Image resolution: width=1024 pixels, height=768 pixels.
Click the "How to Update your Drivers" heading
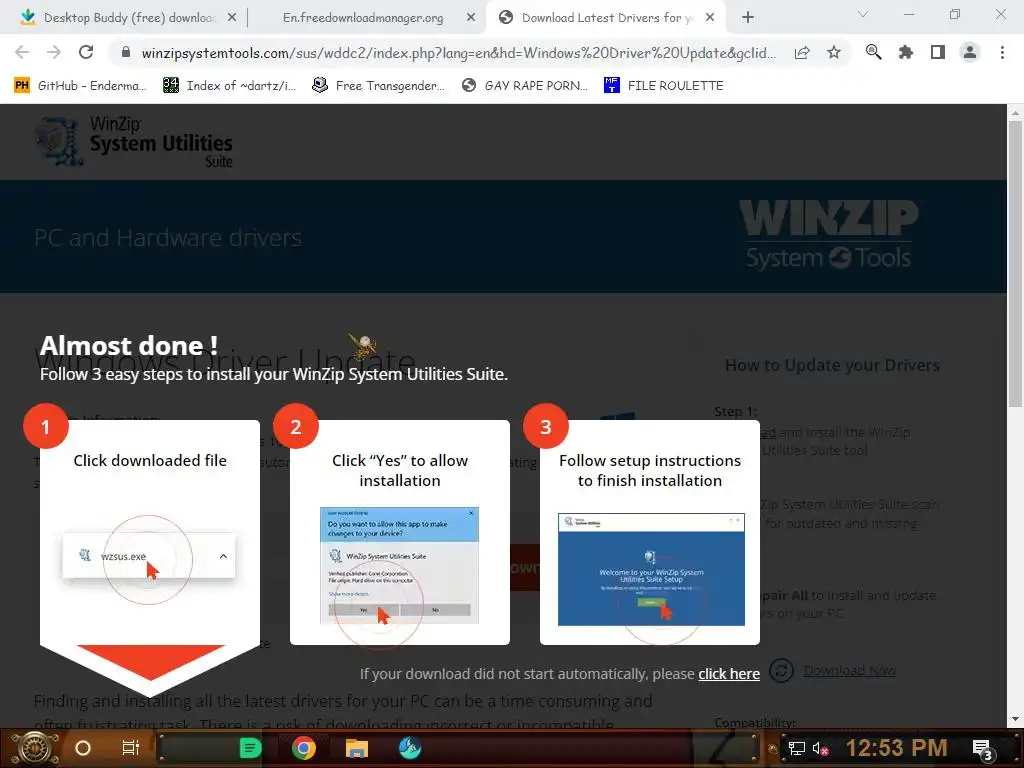pos(832,365)
